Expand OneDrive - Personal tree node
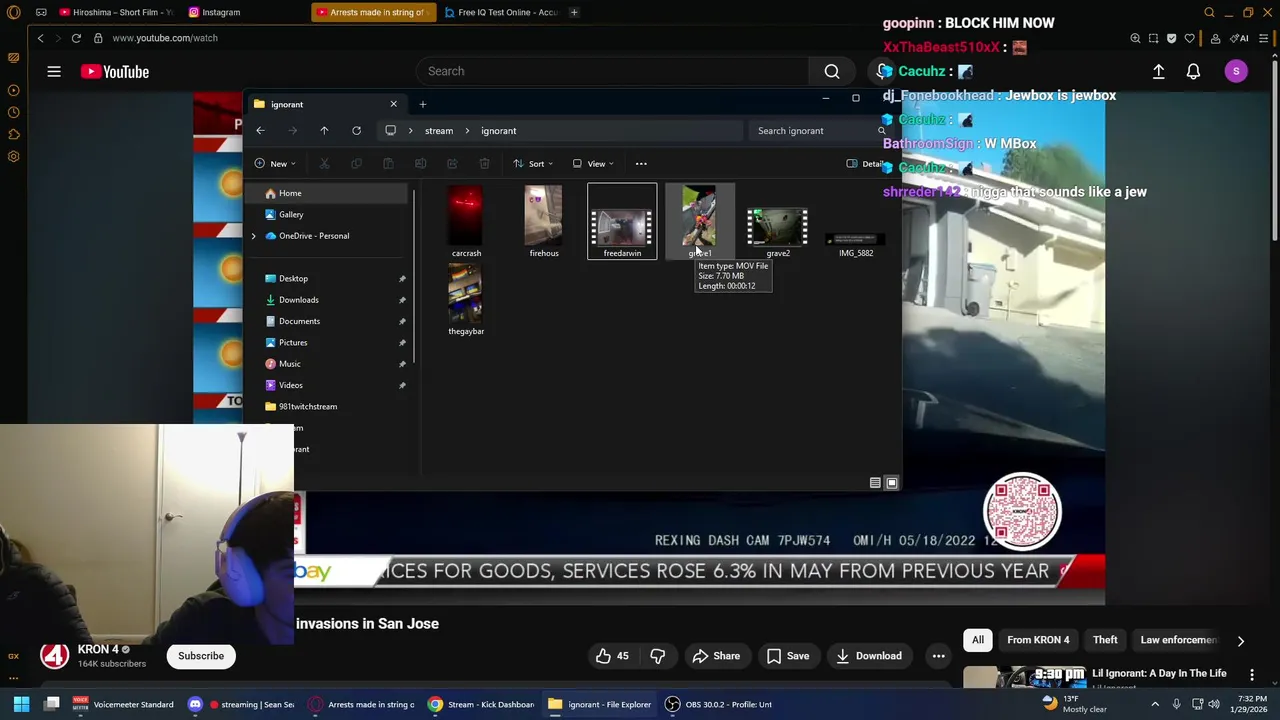Viewport: 1280px width, 720px height. tap(253, 236)
